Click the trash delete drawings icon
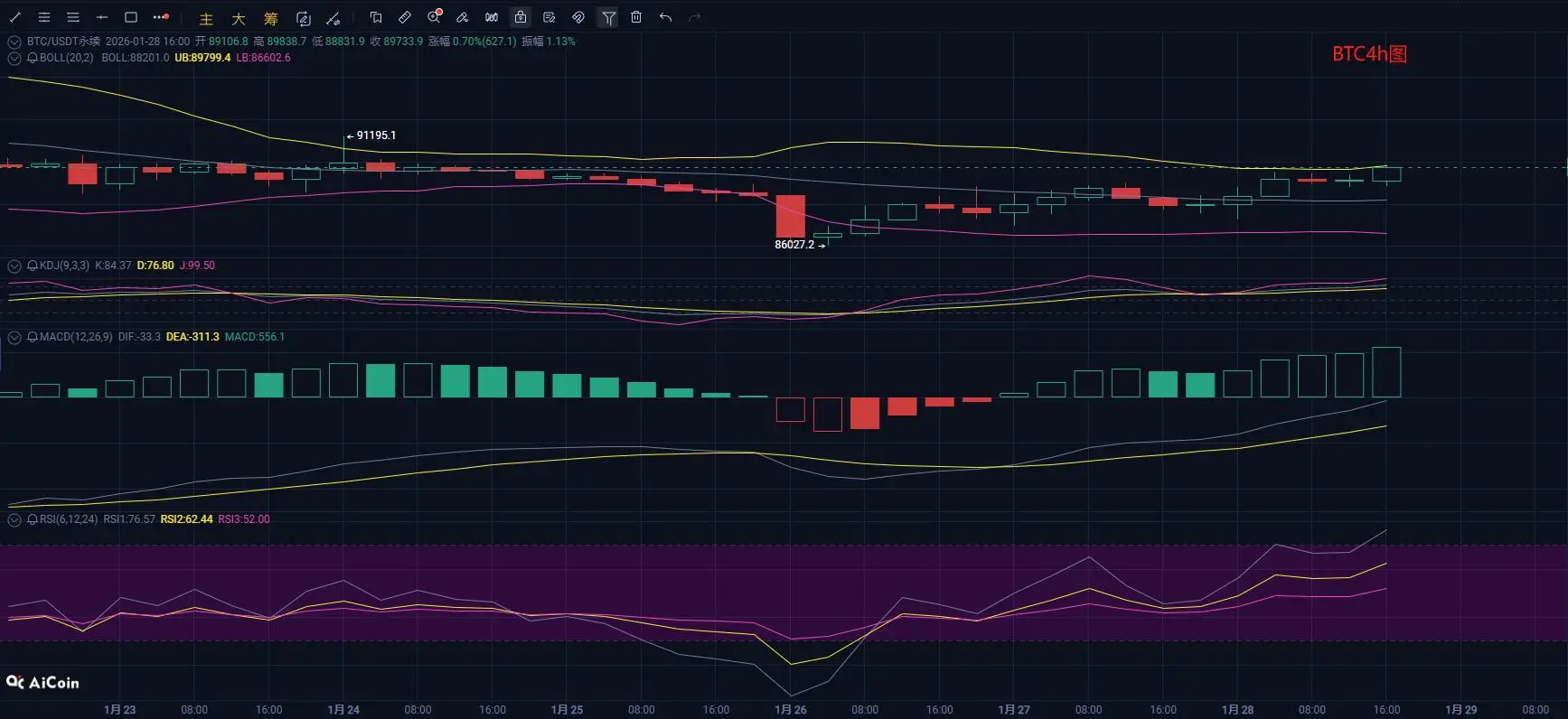This screenshot has height=719, width=1568. point(636,17)
